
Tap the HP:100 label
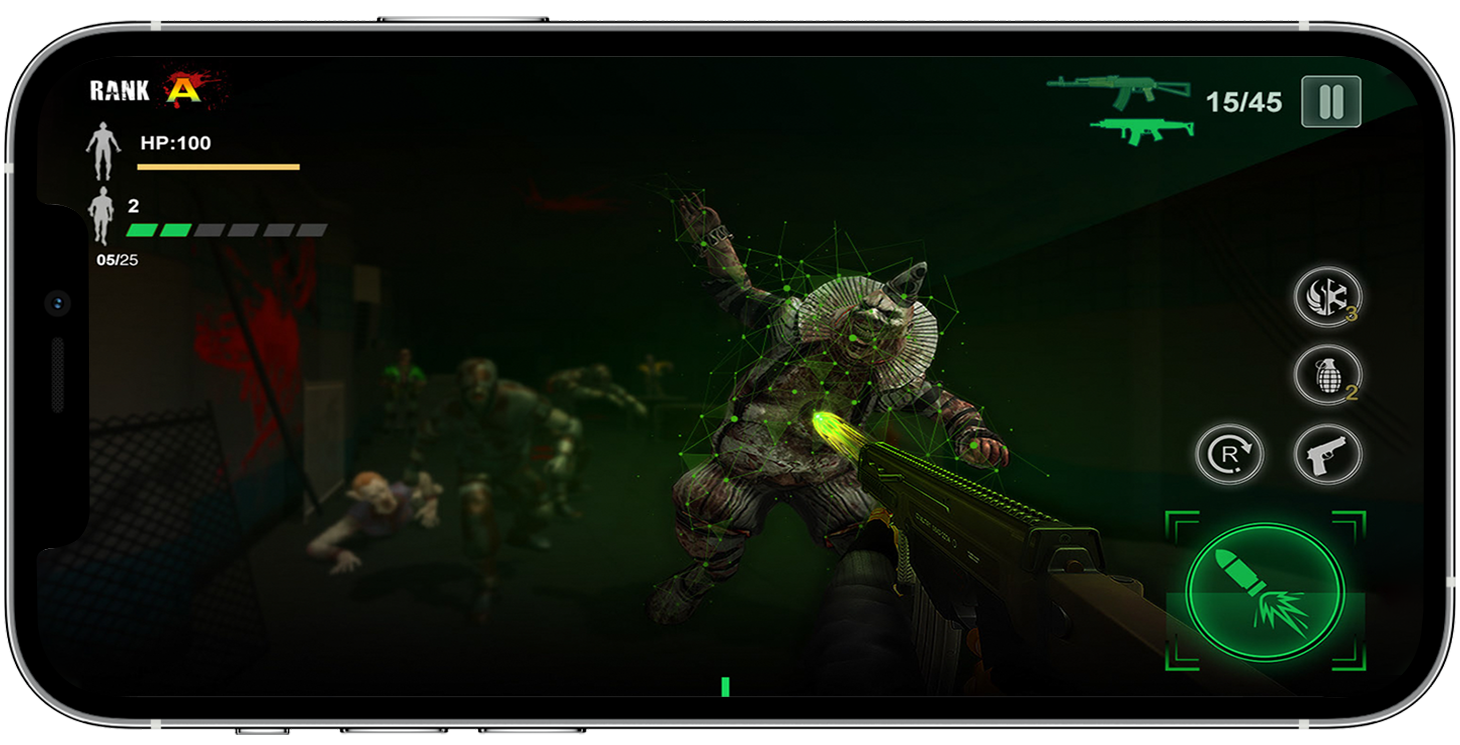[x=176, y=143]
